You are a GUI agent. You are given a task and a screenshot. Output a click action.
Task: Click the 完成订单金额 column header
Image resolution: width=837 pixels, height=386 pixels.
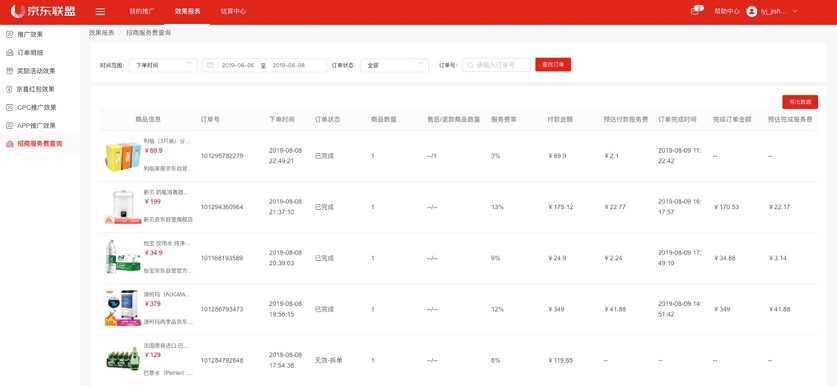(x=732, y=119)
